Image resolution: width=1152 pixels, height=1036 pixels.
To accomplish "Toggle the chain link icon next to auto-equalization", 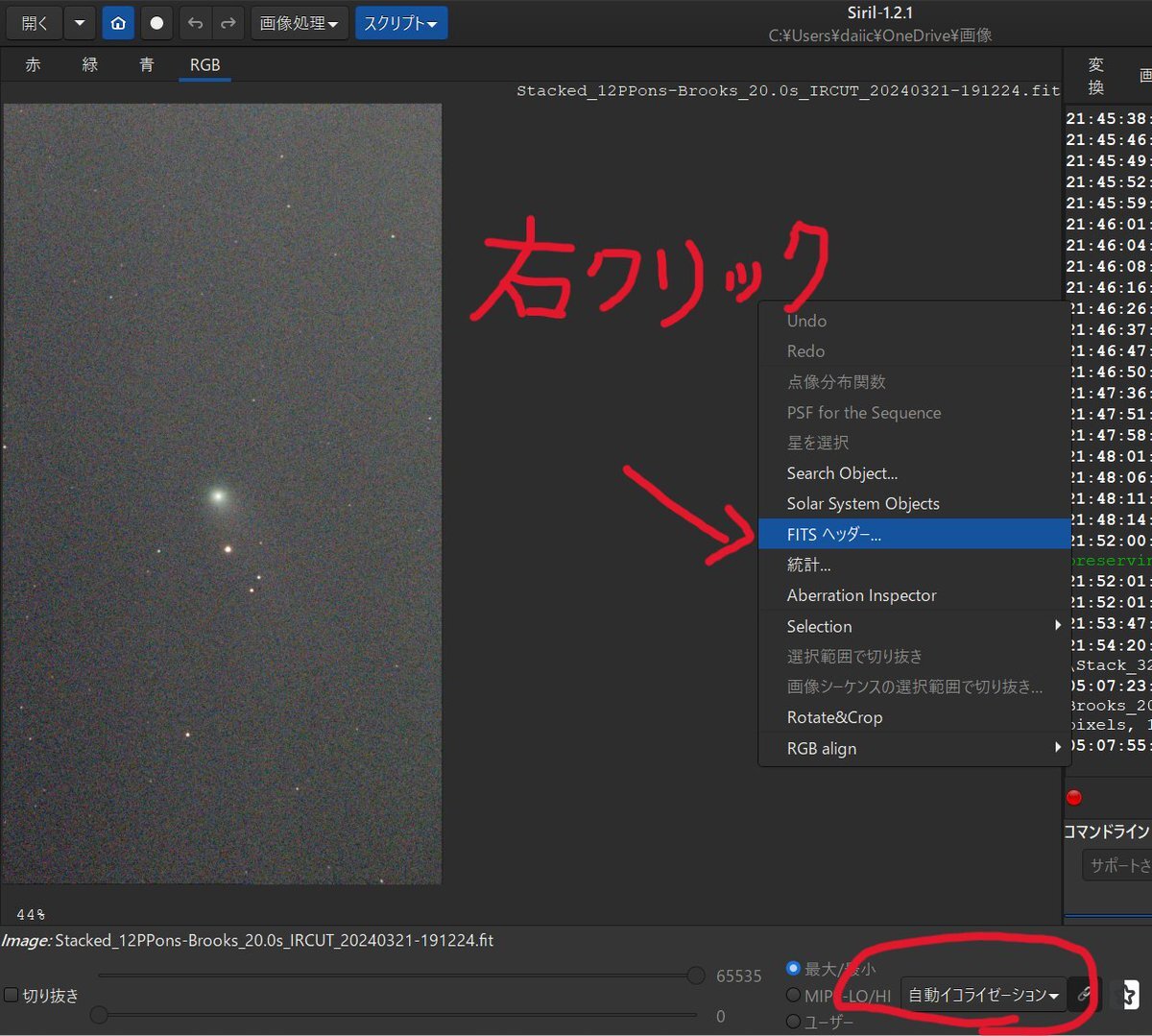I will 1084,995.
